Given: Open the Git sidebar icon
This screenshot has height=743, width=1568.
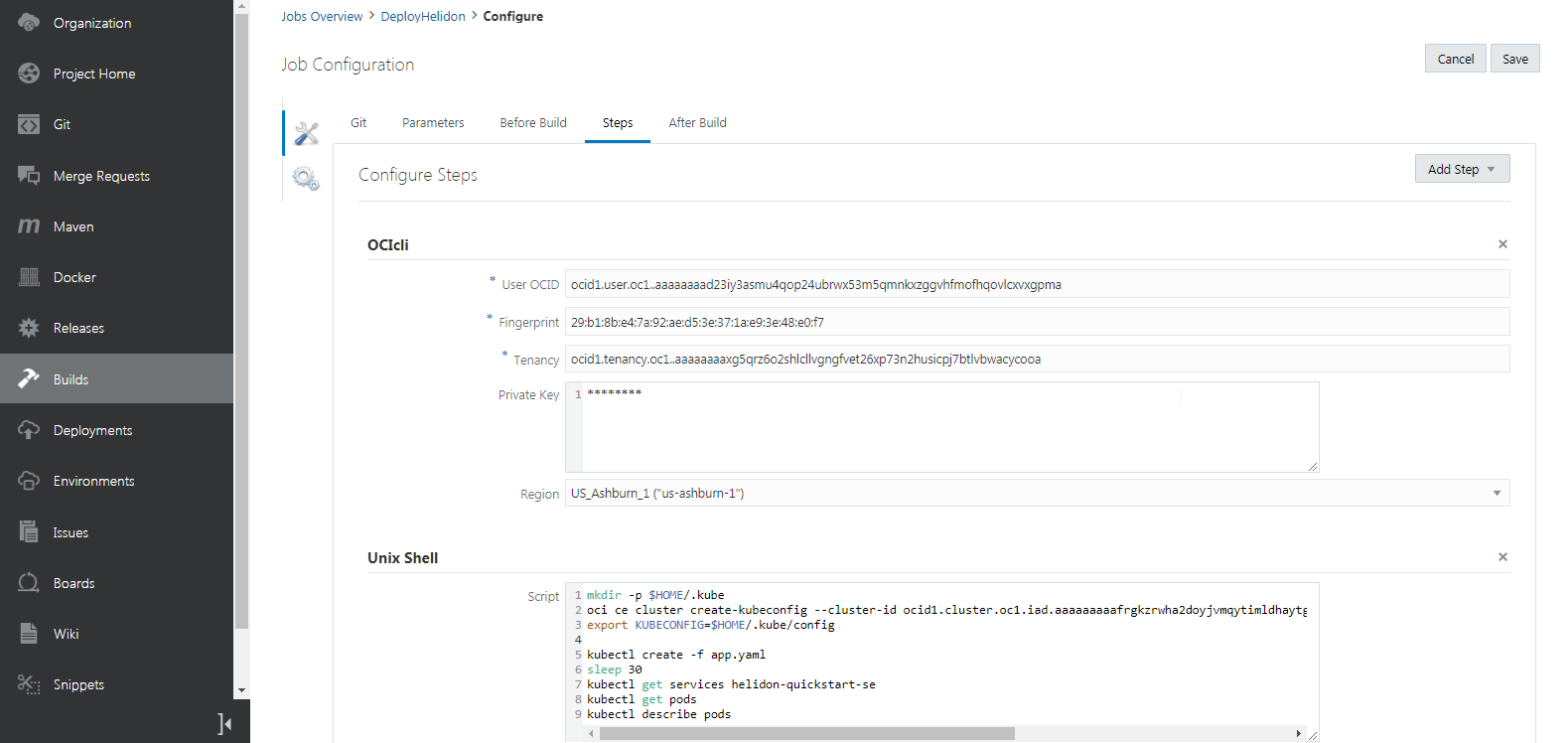Looking at the screenshot, I should 29,124.
